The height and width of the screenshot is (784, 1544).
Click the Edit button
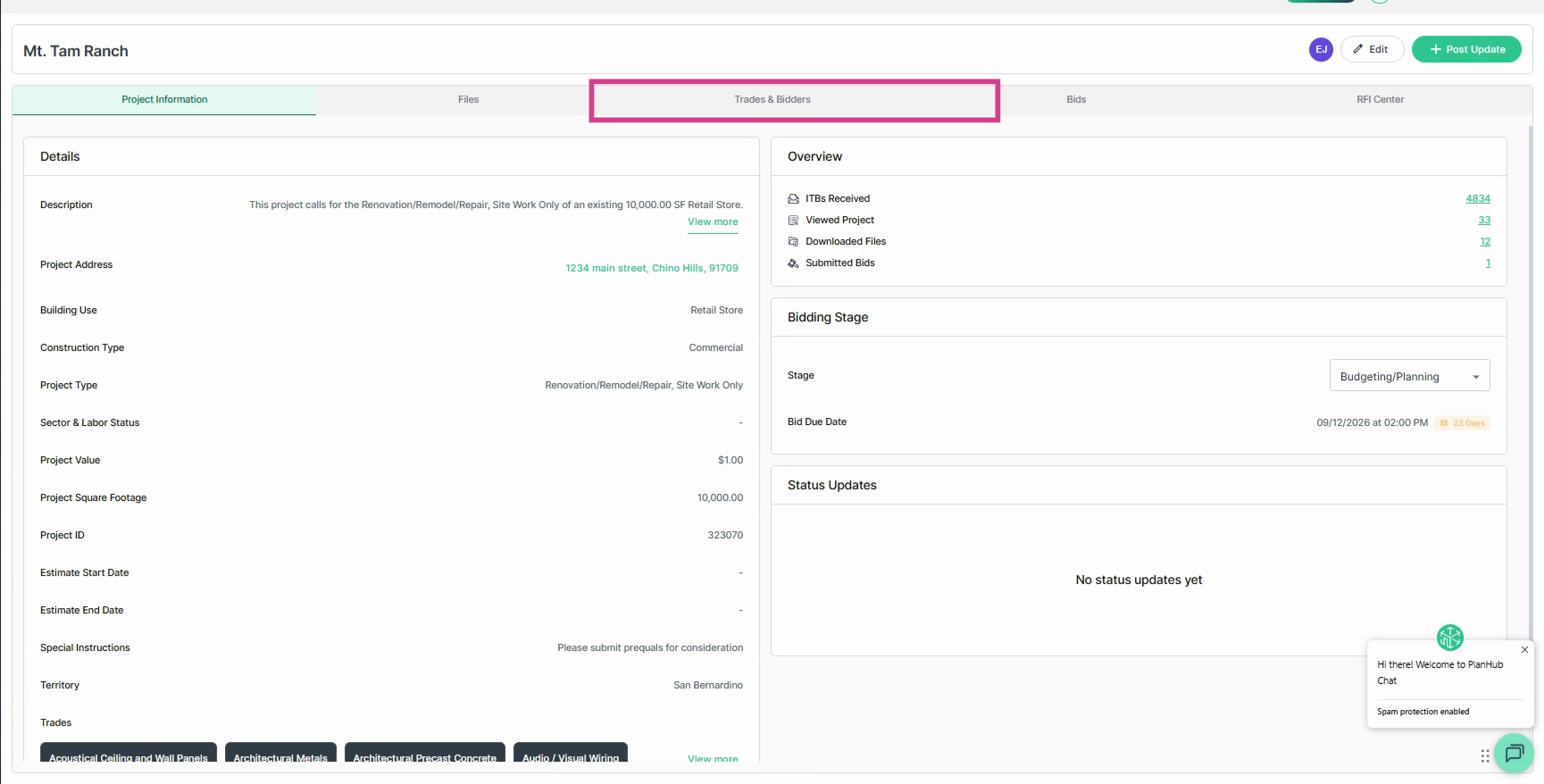(1372, 50)
